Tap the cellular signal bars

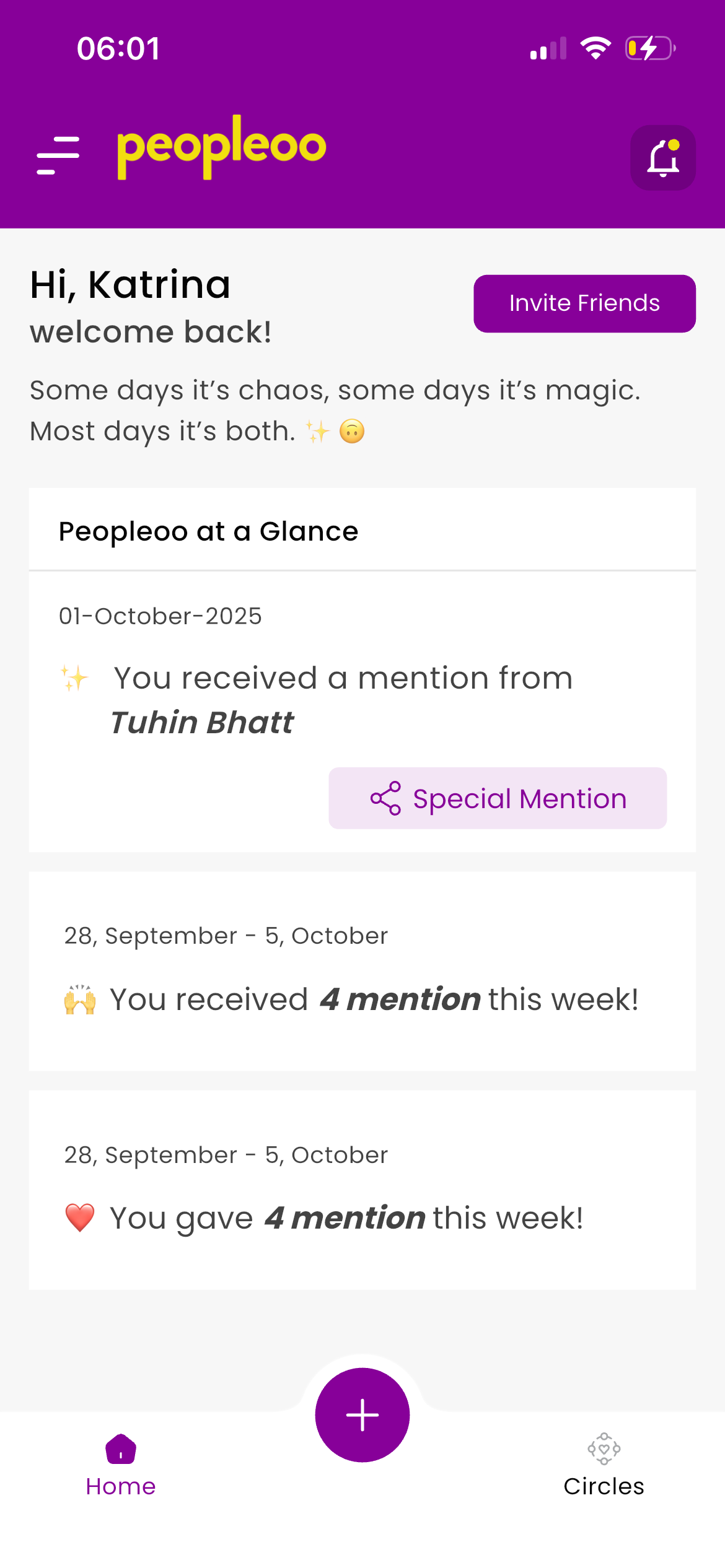point(548,48)
